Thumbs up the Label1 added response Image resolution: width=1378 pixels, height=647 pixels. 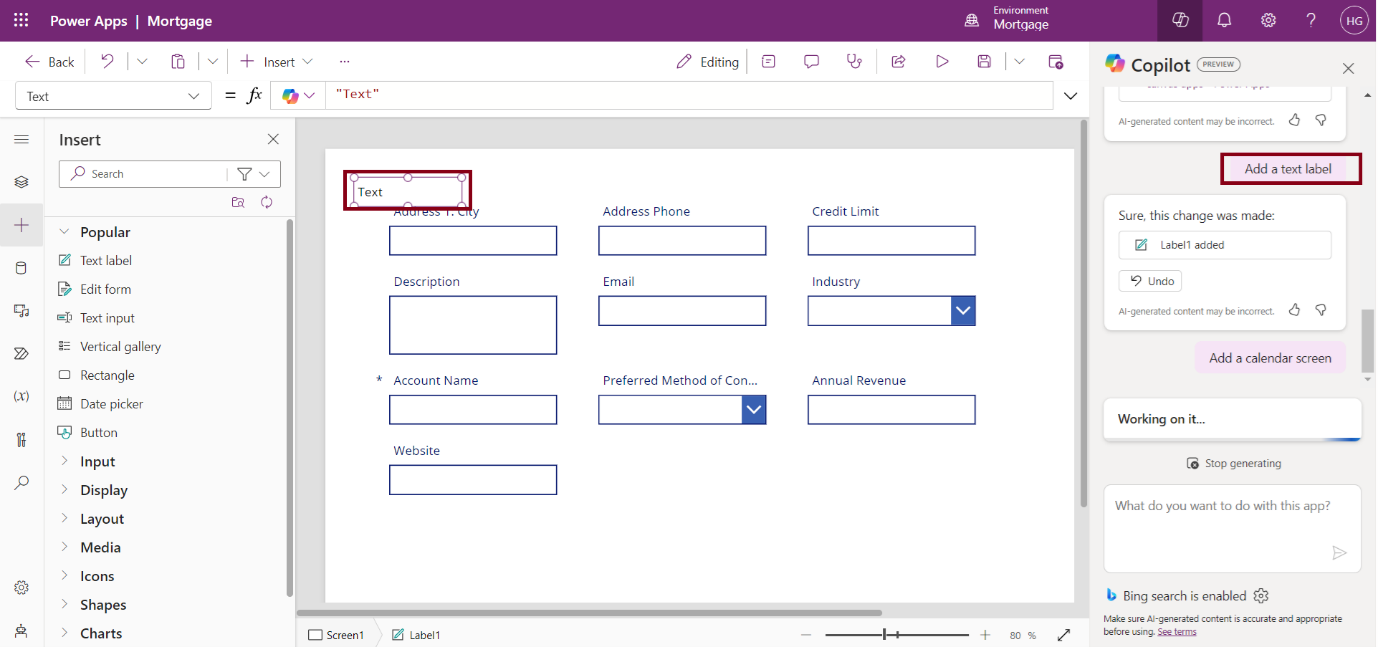point(1295,310)
